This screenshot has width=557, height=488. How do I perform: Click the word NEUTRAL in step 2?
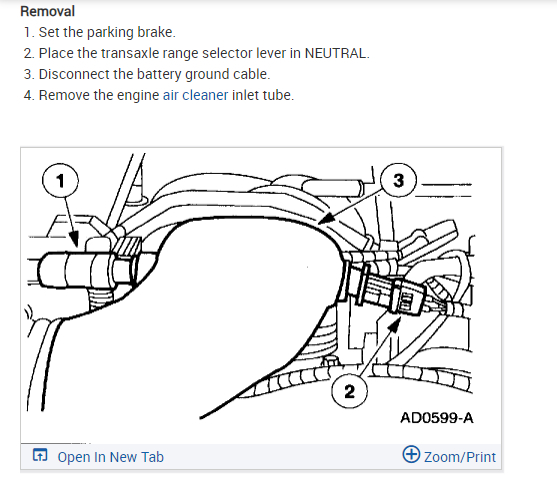click(337, 53)
